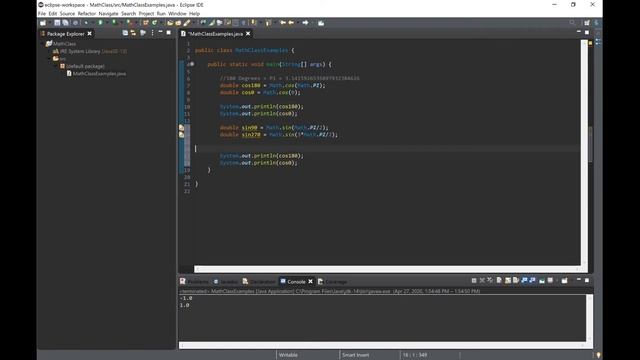640x360 pixels.
Task: Click the Remove Launch X icon in Console
Action: coord(482,280)
